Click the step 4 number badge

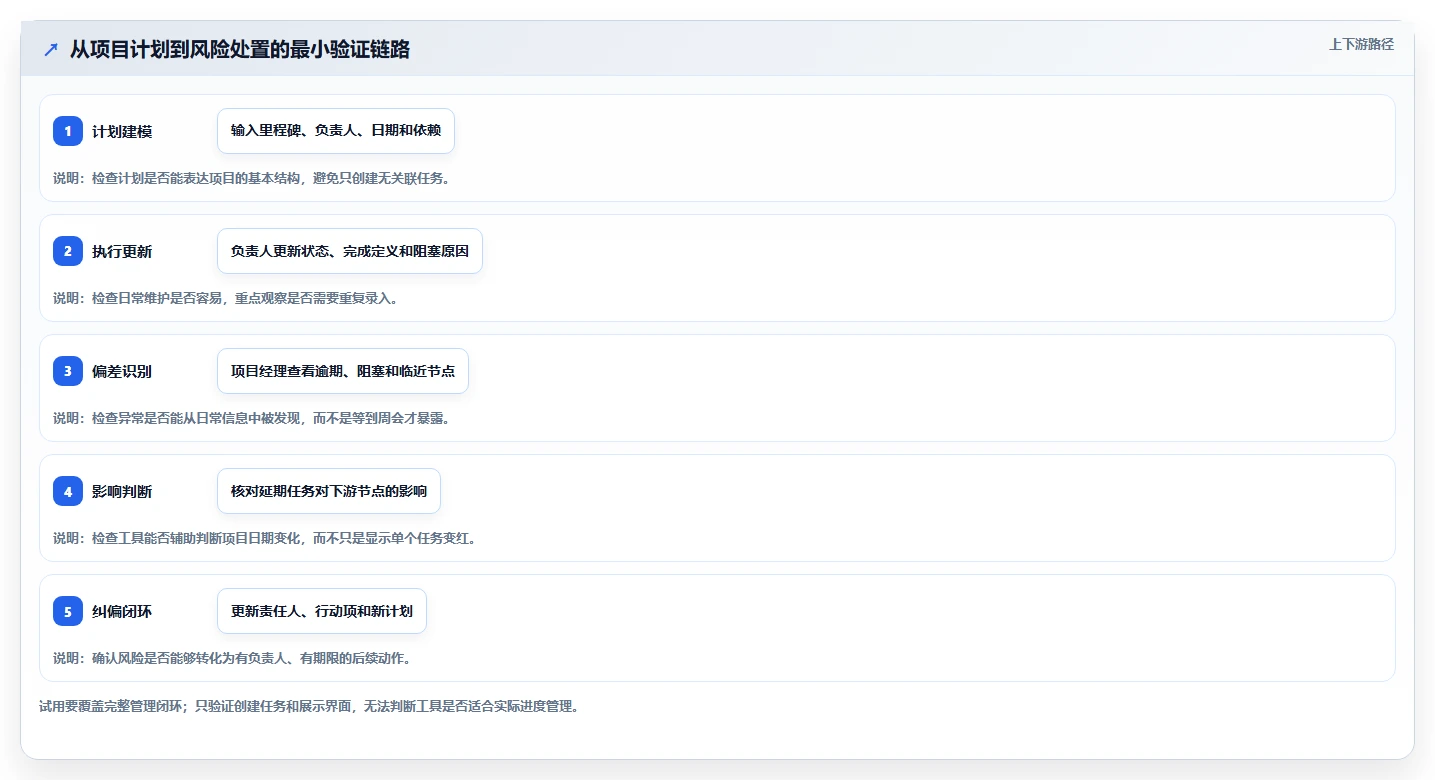[x=68, y=491]
